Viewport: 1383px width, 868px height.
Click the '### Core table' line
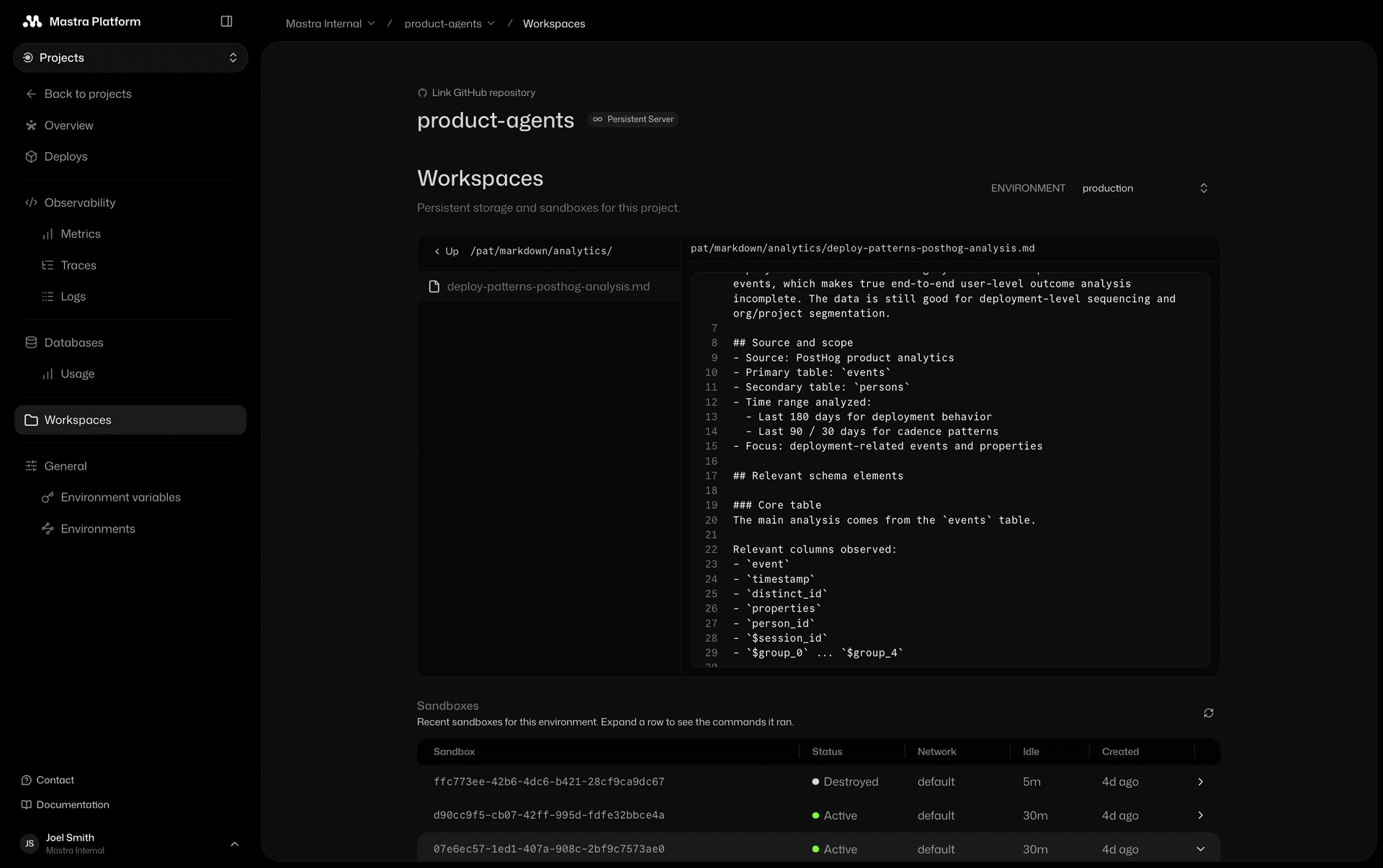click(777, 505)
